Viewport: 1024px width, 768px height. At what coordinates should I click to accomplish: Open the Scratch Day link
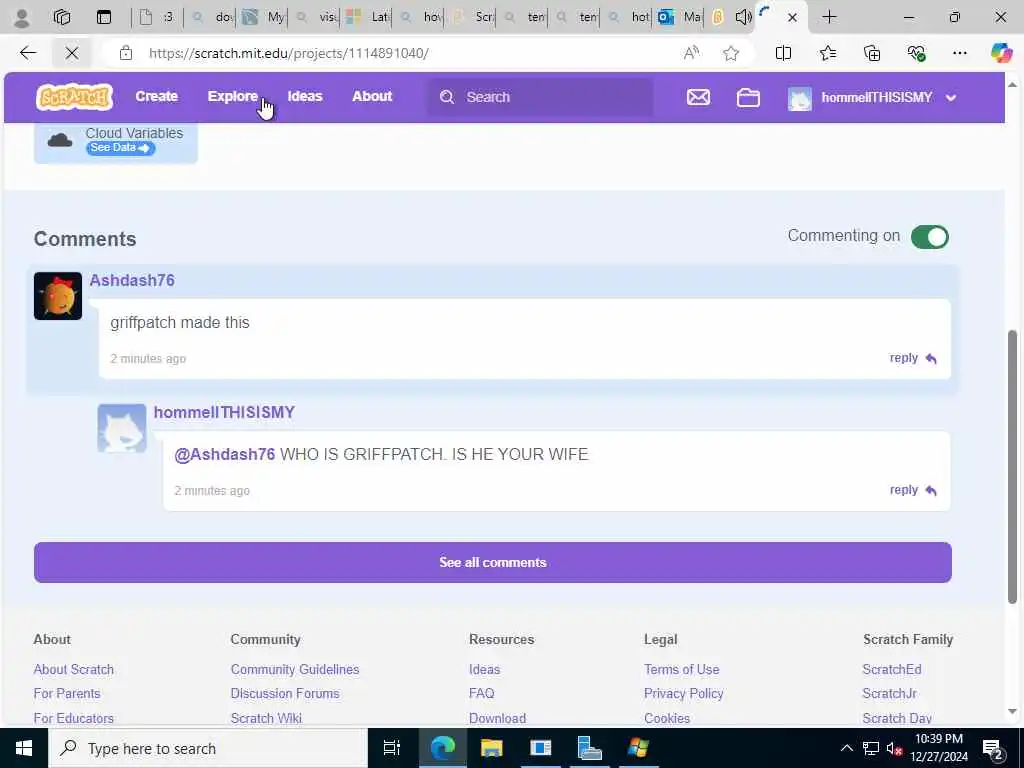[897, 718]
